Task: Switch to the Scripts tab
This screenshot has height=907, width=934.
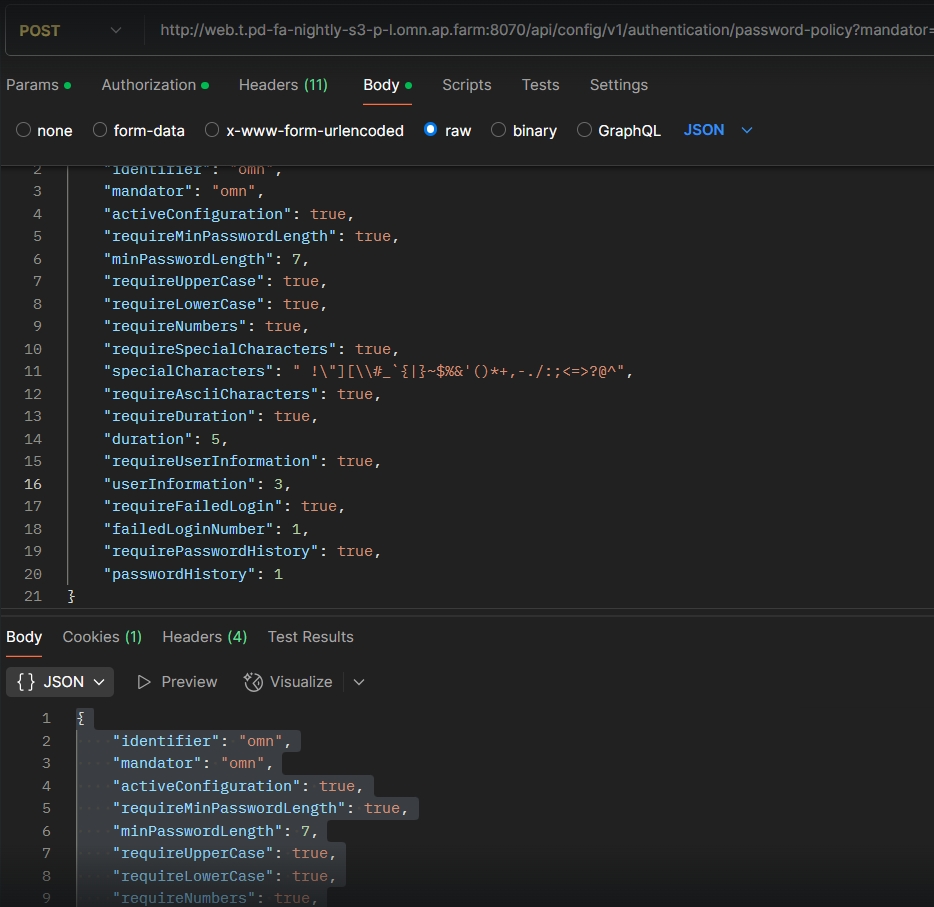Action: (466, 85)
